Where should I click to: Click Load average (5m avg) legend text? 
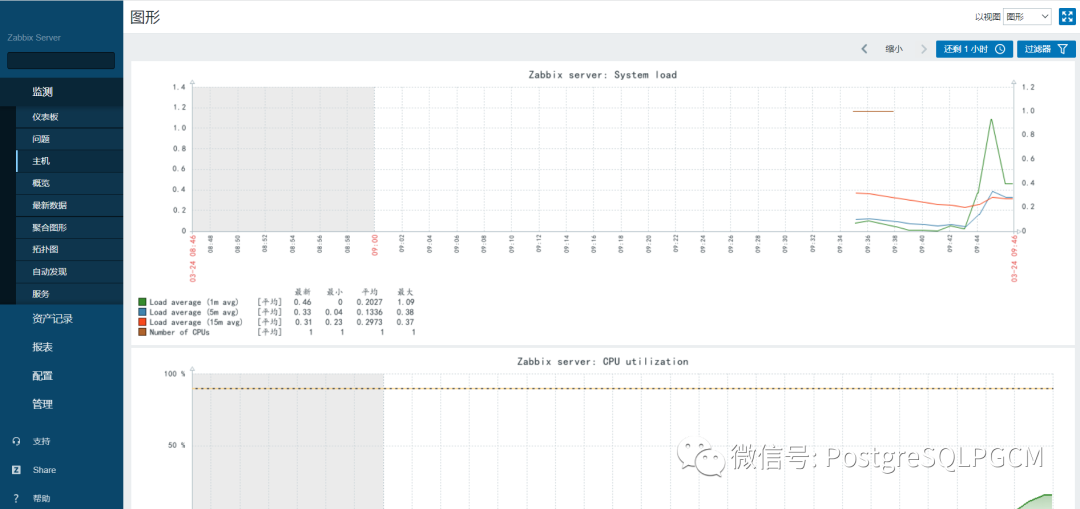194,312
